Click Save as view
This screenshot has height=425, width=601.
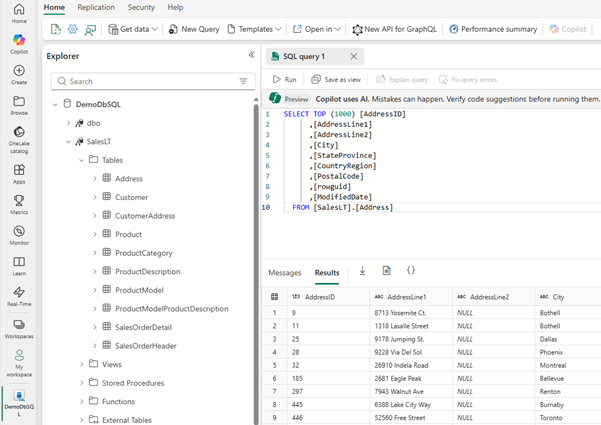coord(336,80)
